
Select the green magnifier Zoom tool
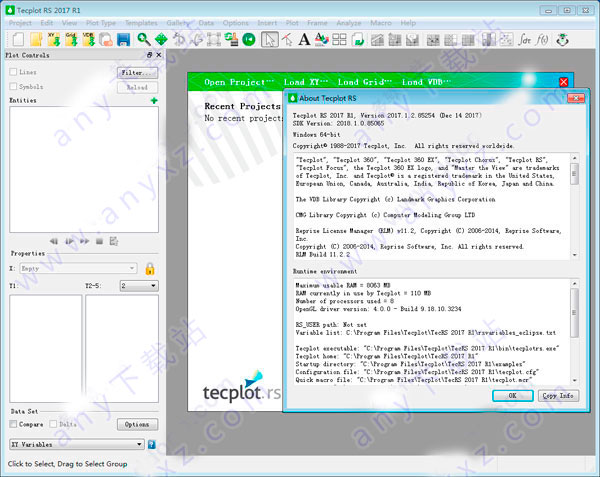144,39
